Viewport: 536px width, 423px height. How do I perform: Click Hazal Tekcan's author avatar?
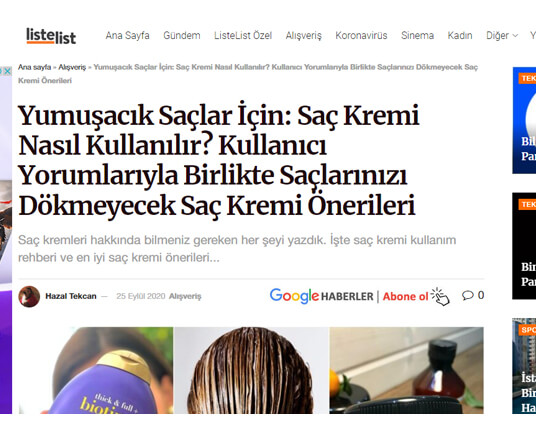pyautogui.click(x=29, y=296)
